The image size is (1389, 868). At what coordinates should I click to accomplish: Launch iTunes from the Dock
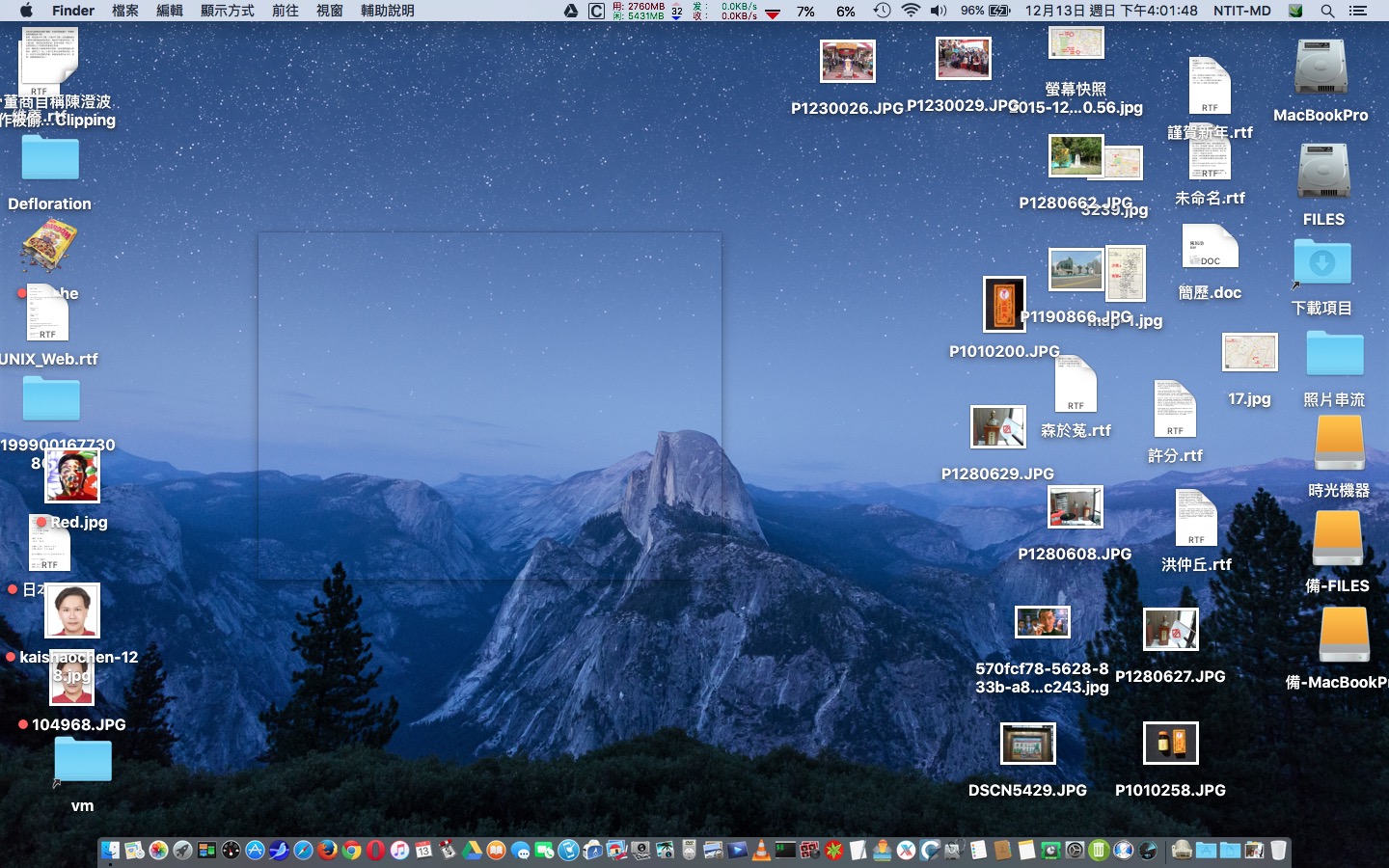pyautogui.click(x=400, y=850)
